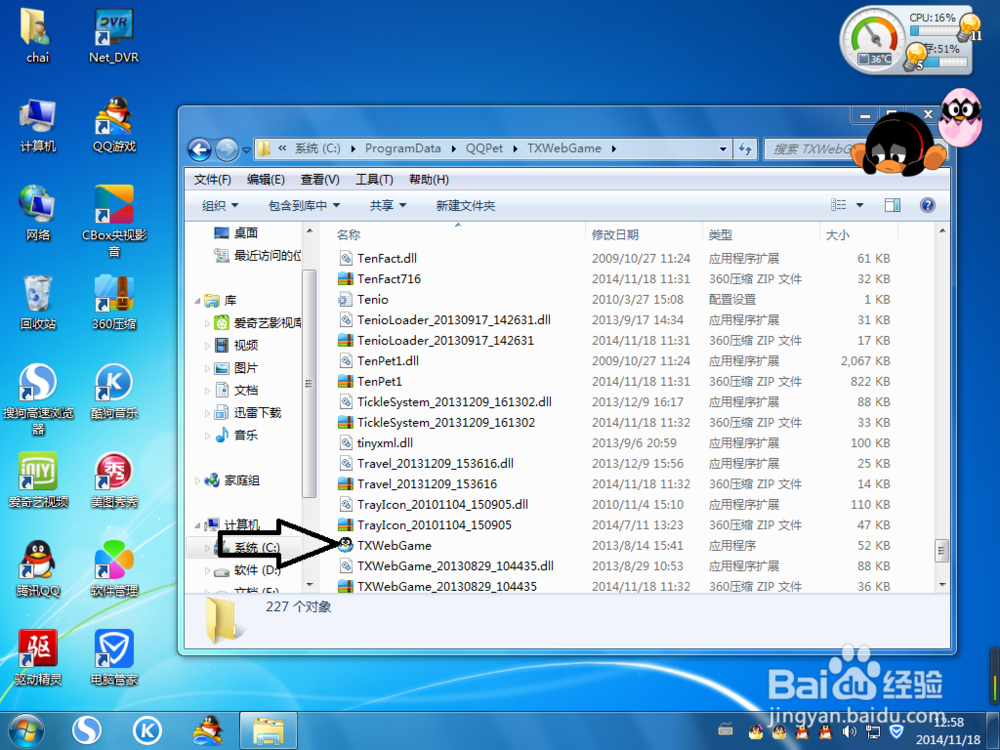Click file list vertical scrollbar thumb
Screen dimensions: 1000x750
click(941, 550)
